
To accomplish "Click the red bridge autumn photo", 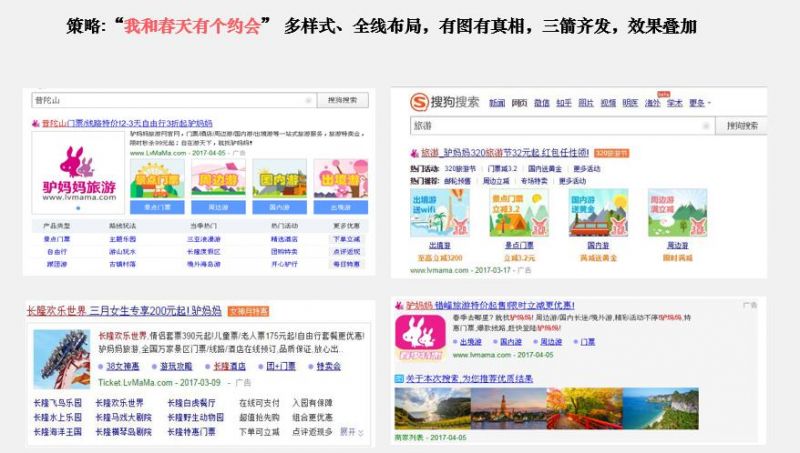I will (585, 409).
